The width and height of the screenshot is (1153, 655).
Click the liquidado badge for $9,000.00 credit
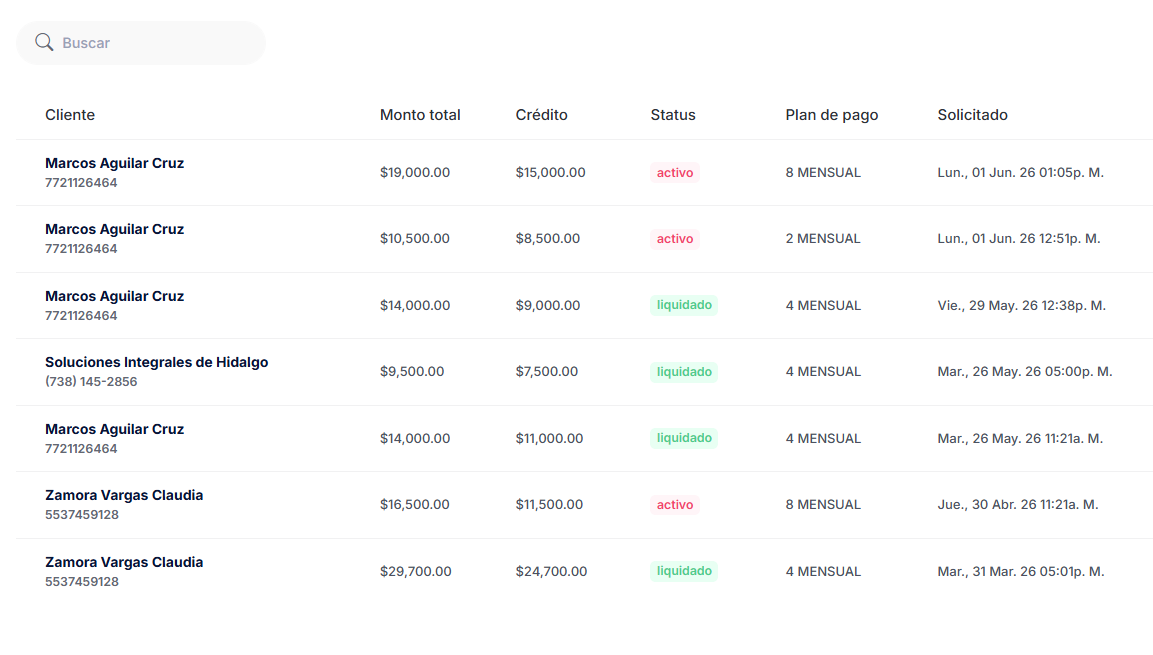(684, 305)
